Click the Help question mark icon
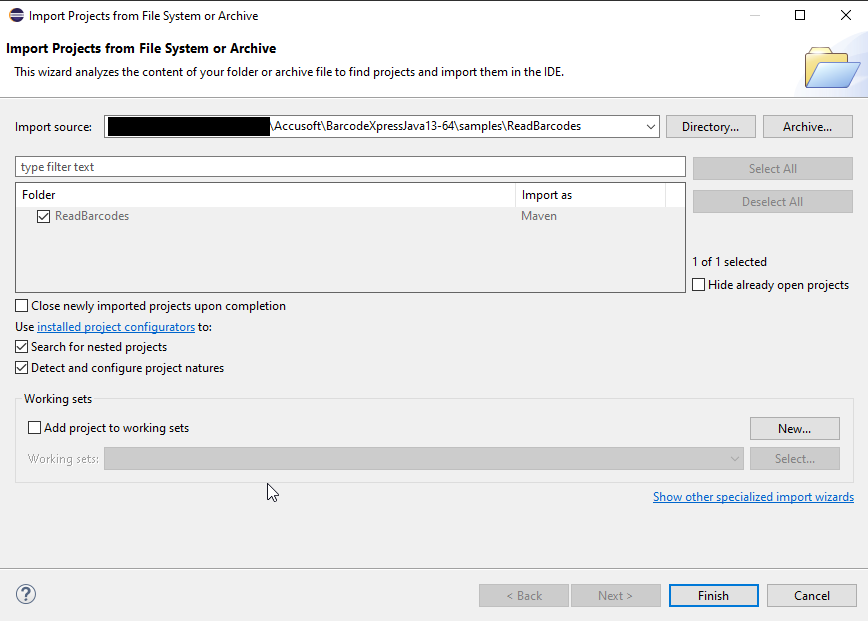868x621 pixels. click(x=25, y=594)
